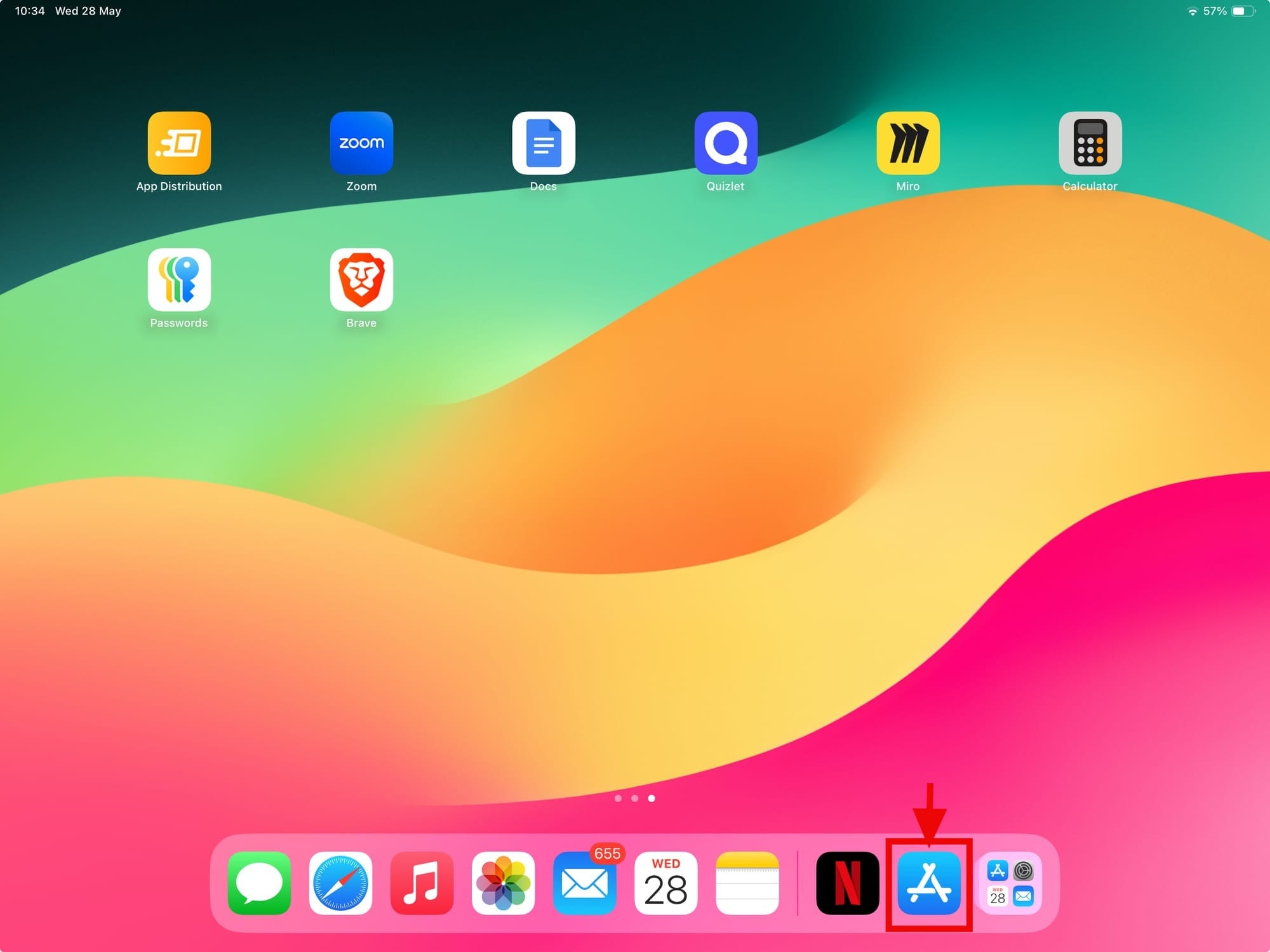
Task: Open the App Library folder in dock
Action: pos(1010,883)
